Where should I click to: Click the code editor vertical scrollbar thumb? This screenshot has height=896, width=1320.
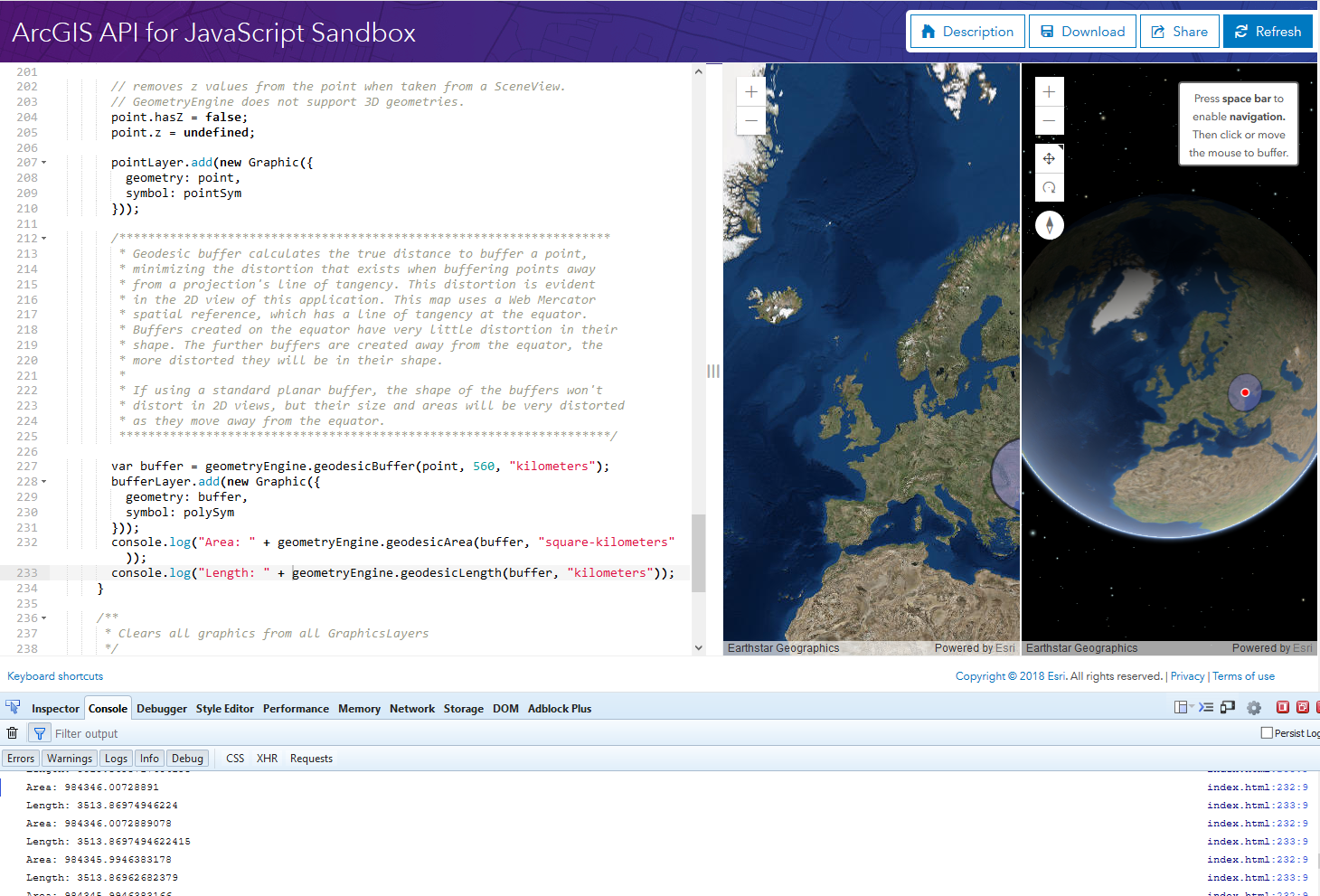pos(698,553)
